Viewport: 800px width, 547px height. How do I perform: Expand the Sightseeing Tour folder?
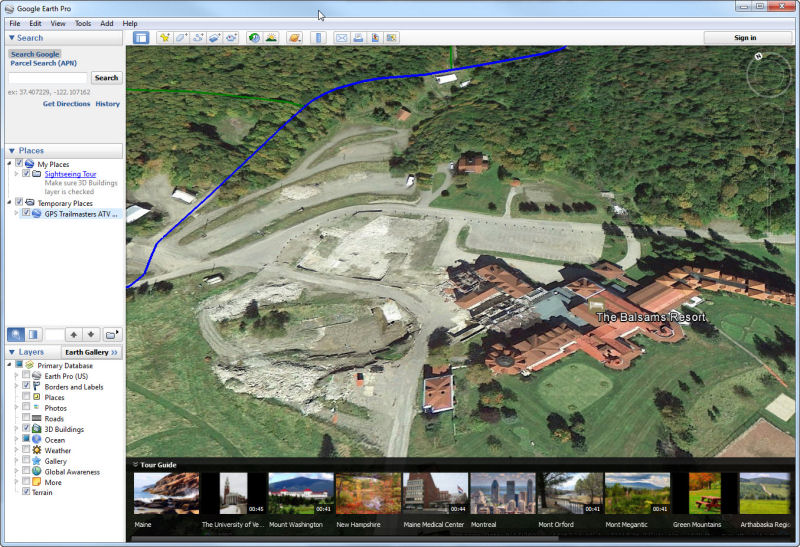coord(16,174)
